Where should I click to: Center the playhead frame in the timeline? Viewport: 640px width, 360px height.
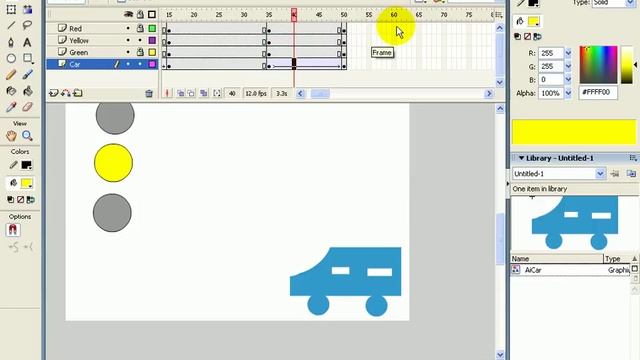[x=167, y=93]
